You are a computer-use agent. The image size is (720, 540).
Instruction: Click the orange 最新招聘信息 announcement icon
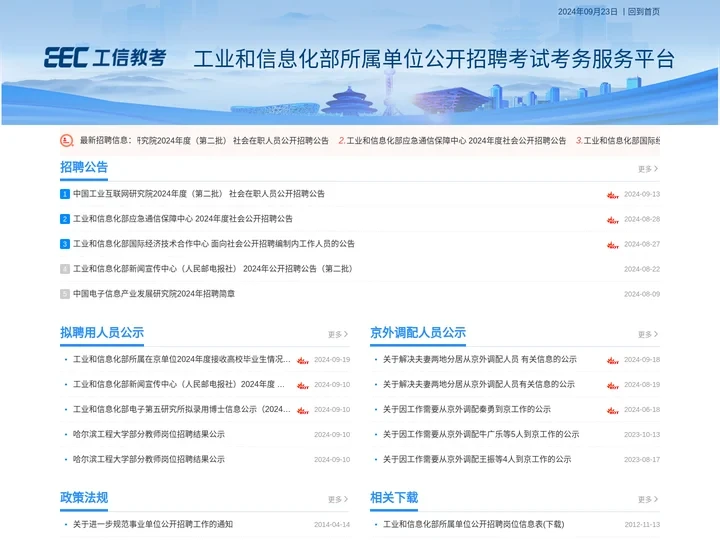67,141
